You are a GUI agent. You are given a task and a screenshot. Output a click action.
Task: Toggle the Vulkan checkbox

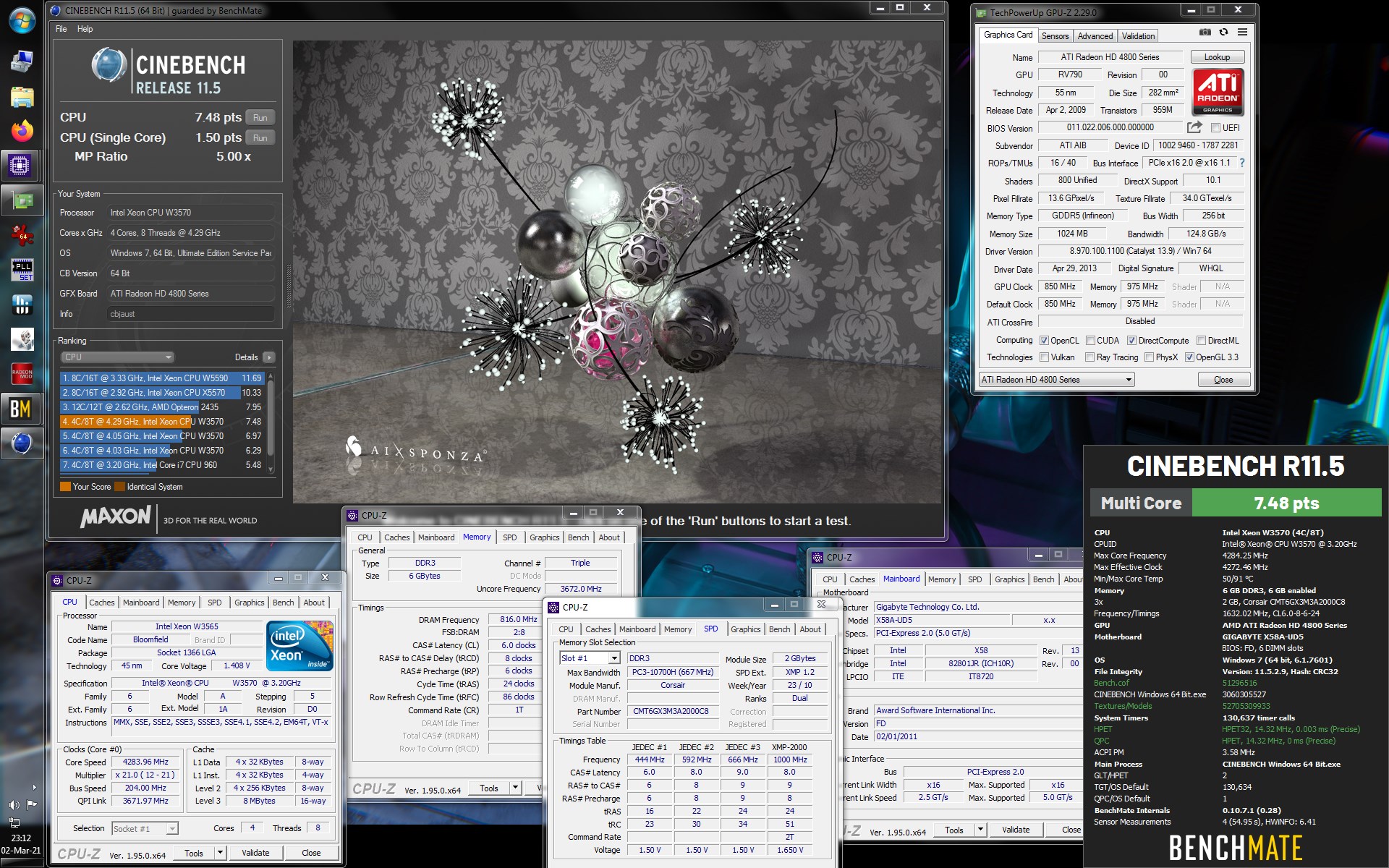[x=1044, y=357]
